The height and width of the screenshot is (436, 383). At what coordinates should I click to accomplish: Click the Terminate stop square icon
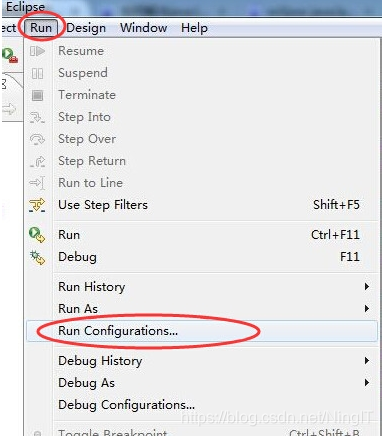37,95
